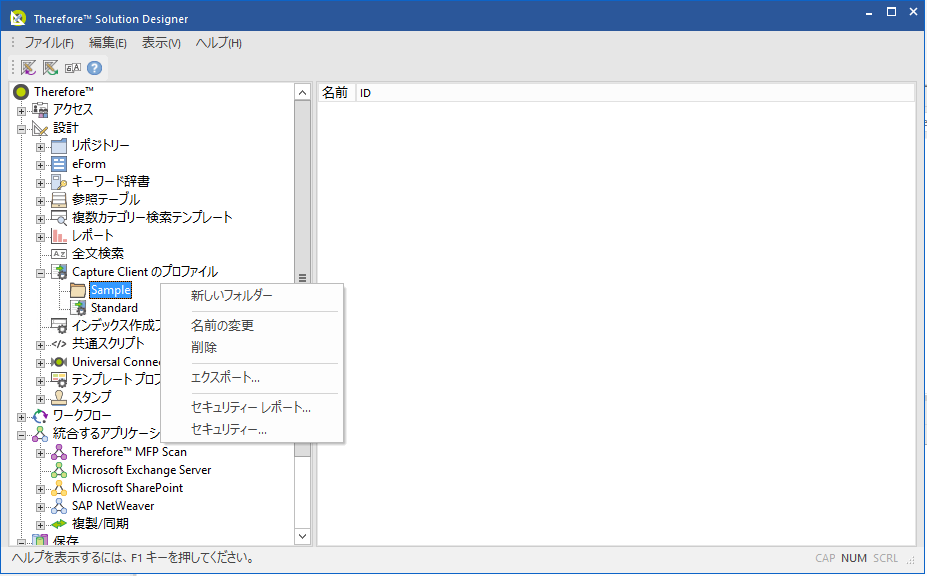Click the レポート chart icon

click(59, 236)
